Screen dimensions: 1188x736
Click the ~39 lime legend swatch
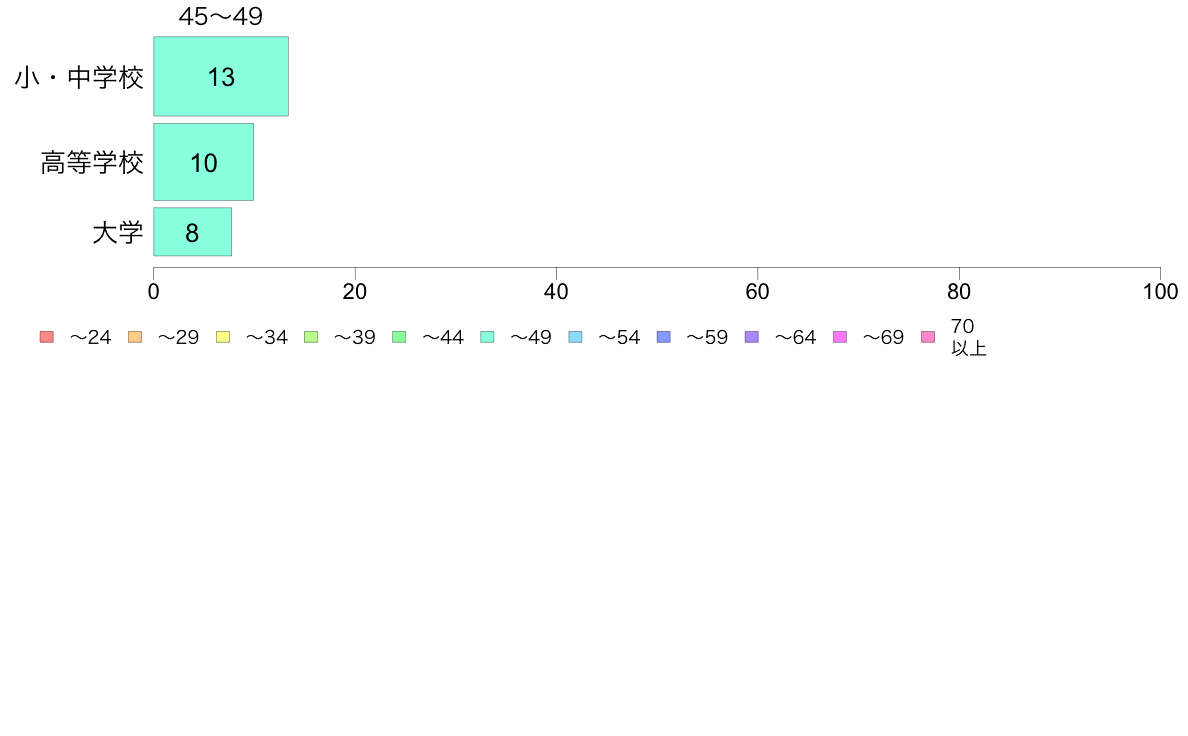[311, 337]
